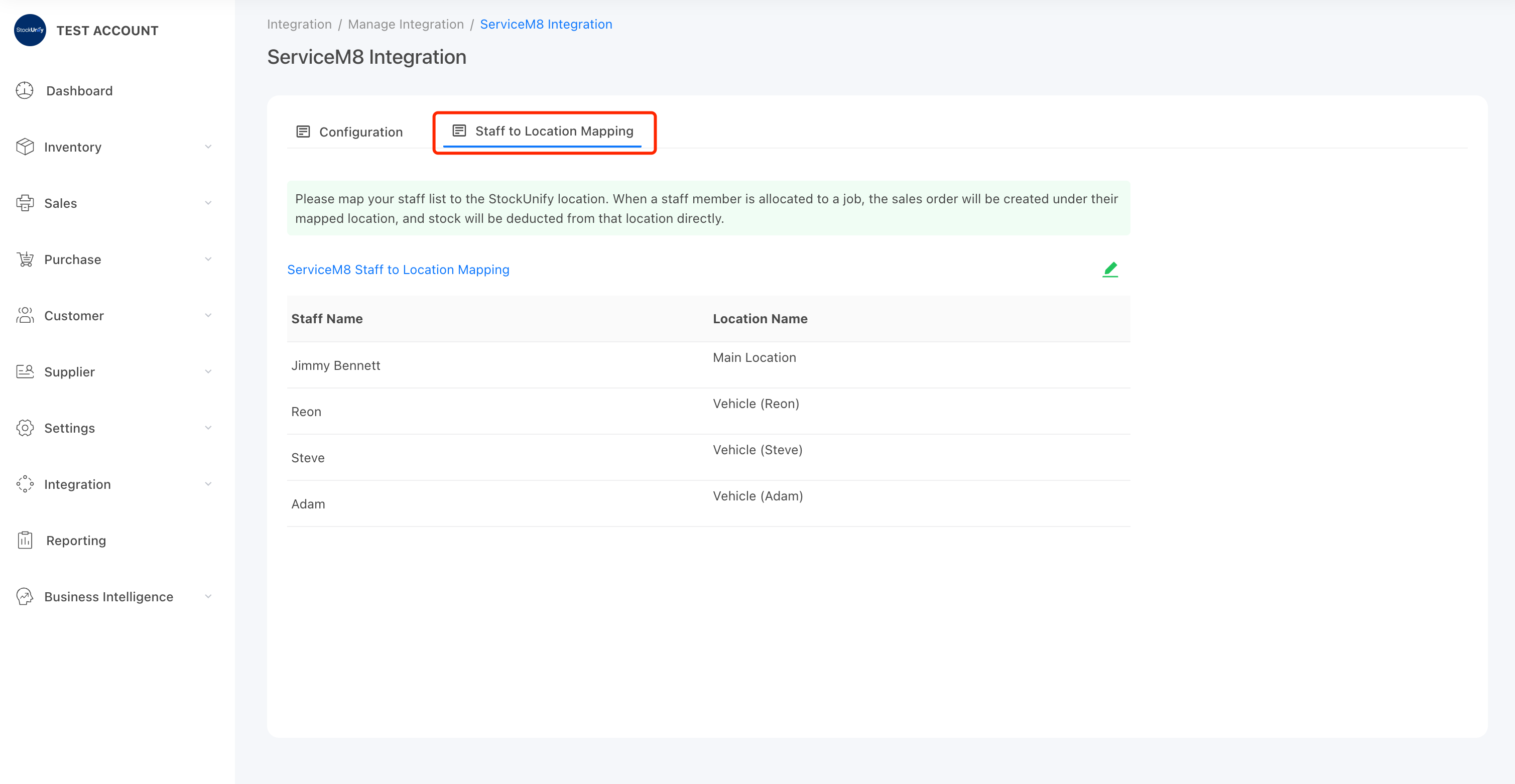Expand the Integration menu chevron
This screenshot has width=1515, height=784.
coord(208,484)
